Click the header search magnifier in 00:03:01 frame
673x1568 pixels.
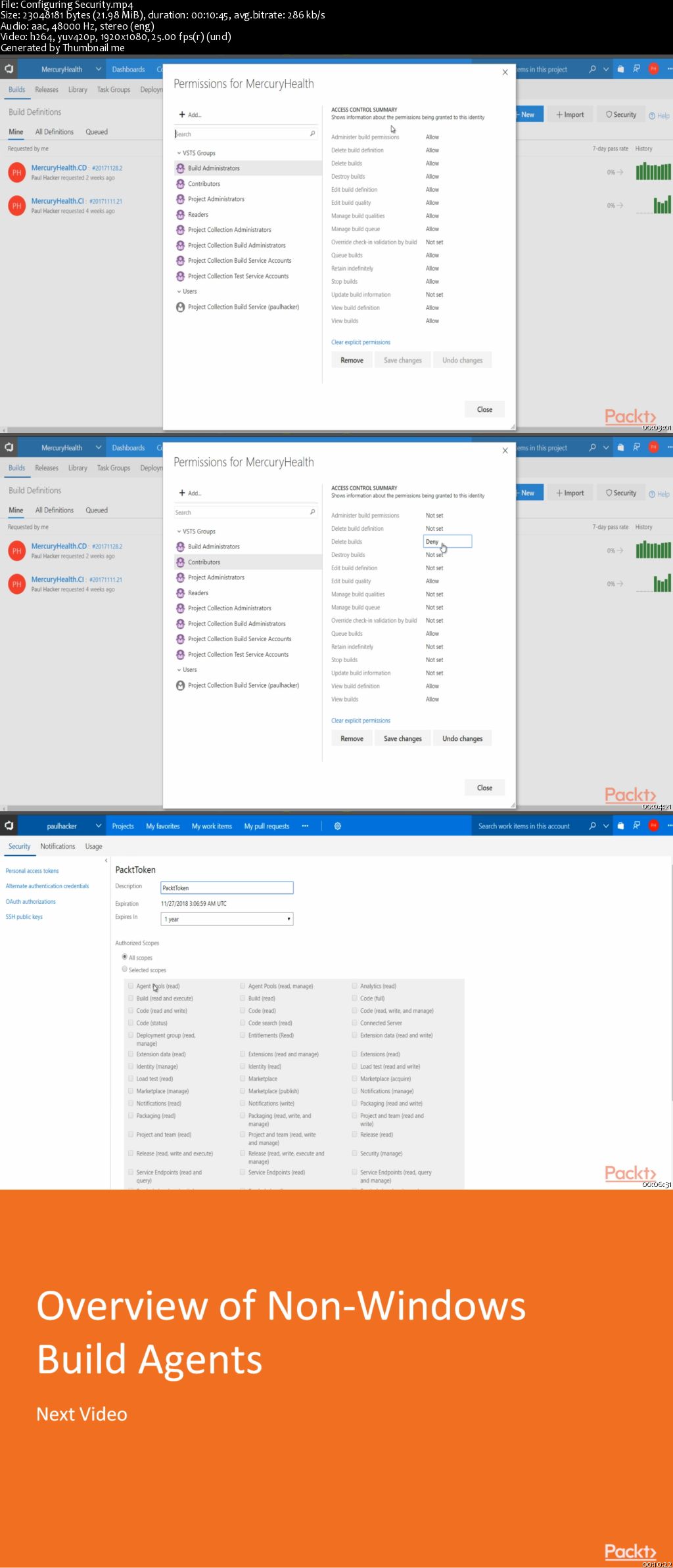point(592,69)
